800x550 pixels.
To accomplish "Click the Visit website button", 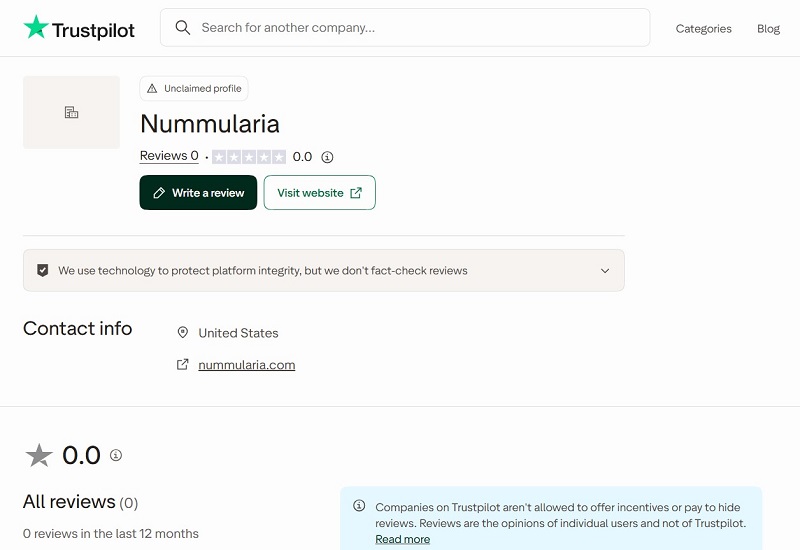I will pos(319,192).
